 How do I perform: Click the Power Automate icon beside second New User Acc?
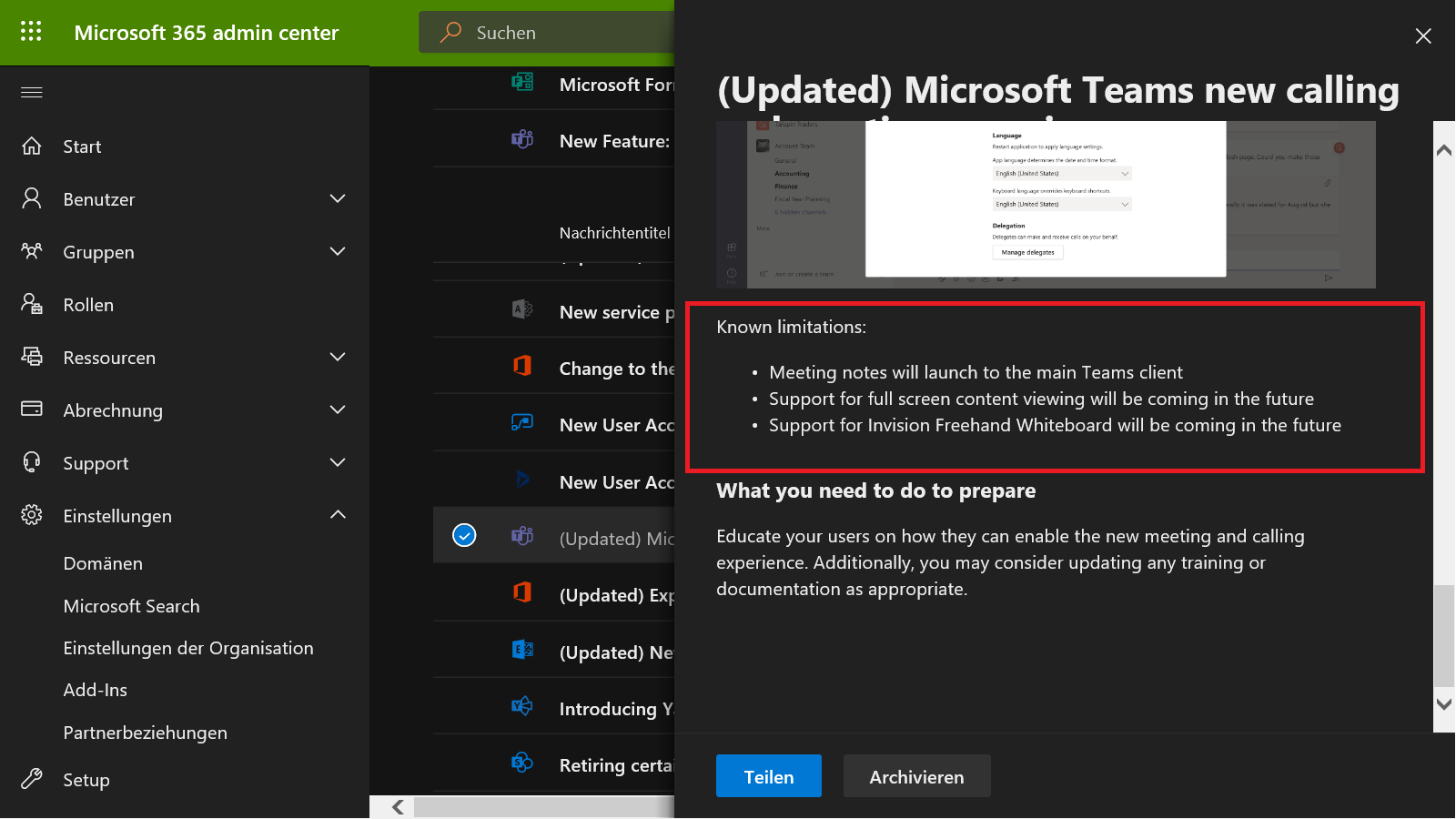pos(522,479)
